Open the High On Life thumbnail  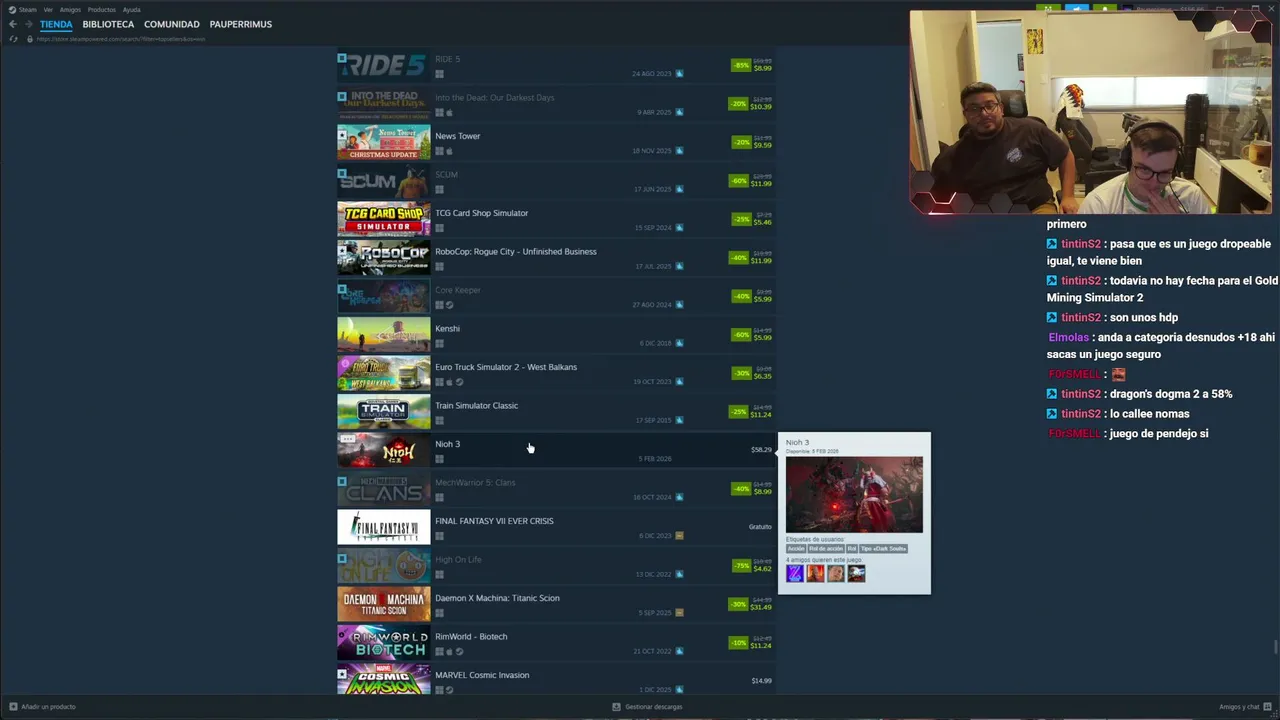pos(384,566)
